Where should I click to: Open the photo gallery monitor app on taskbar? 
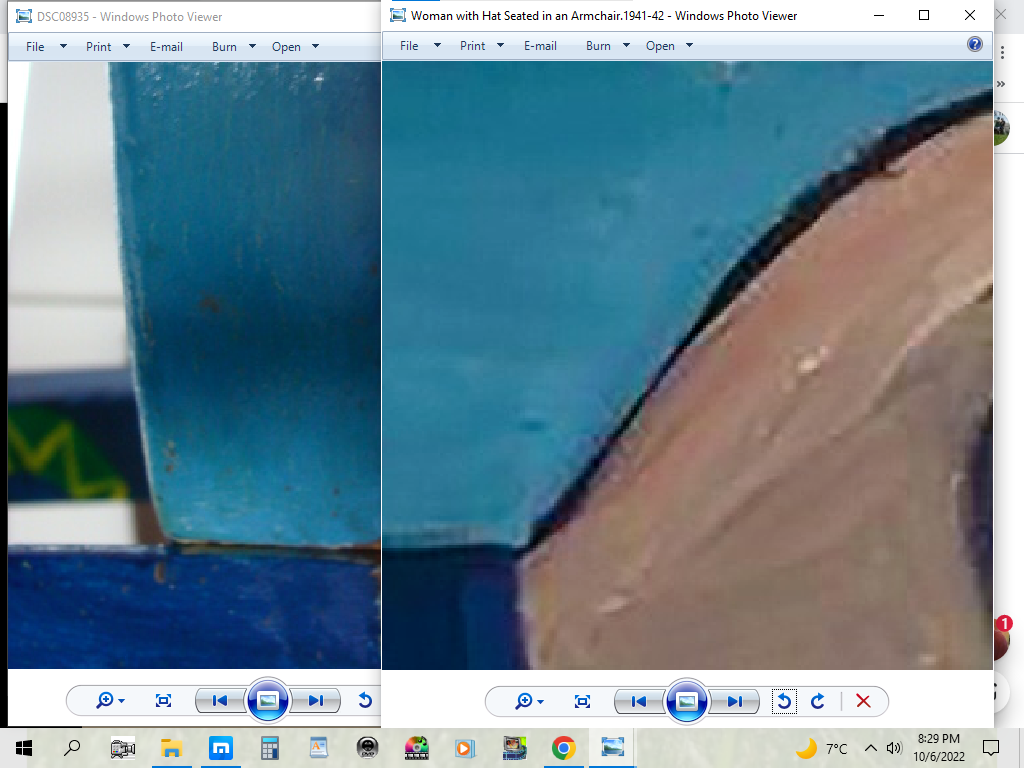(515, 748)
